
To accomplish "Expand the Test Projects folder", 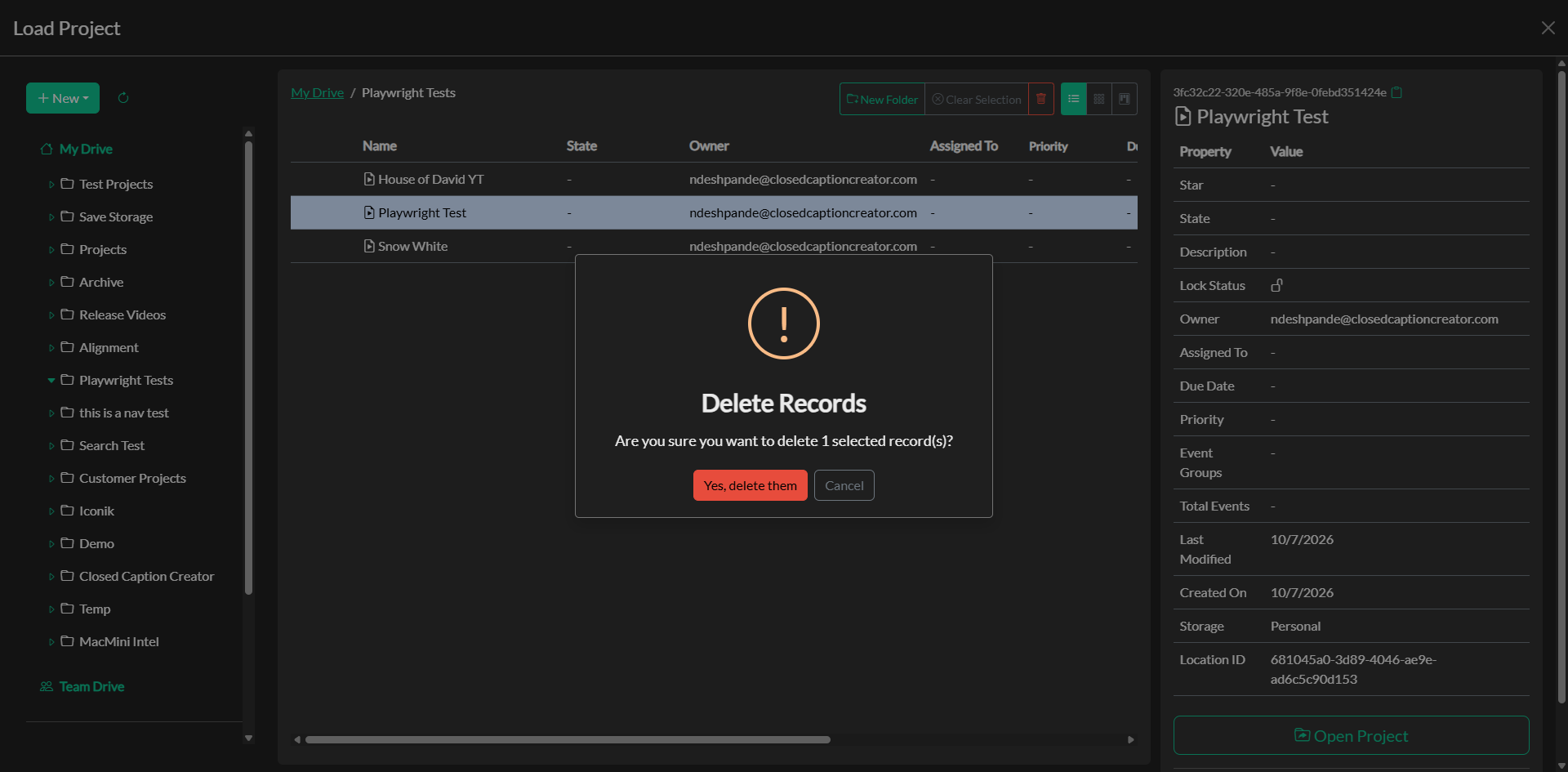I will point(51,185).
